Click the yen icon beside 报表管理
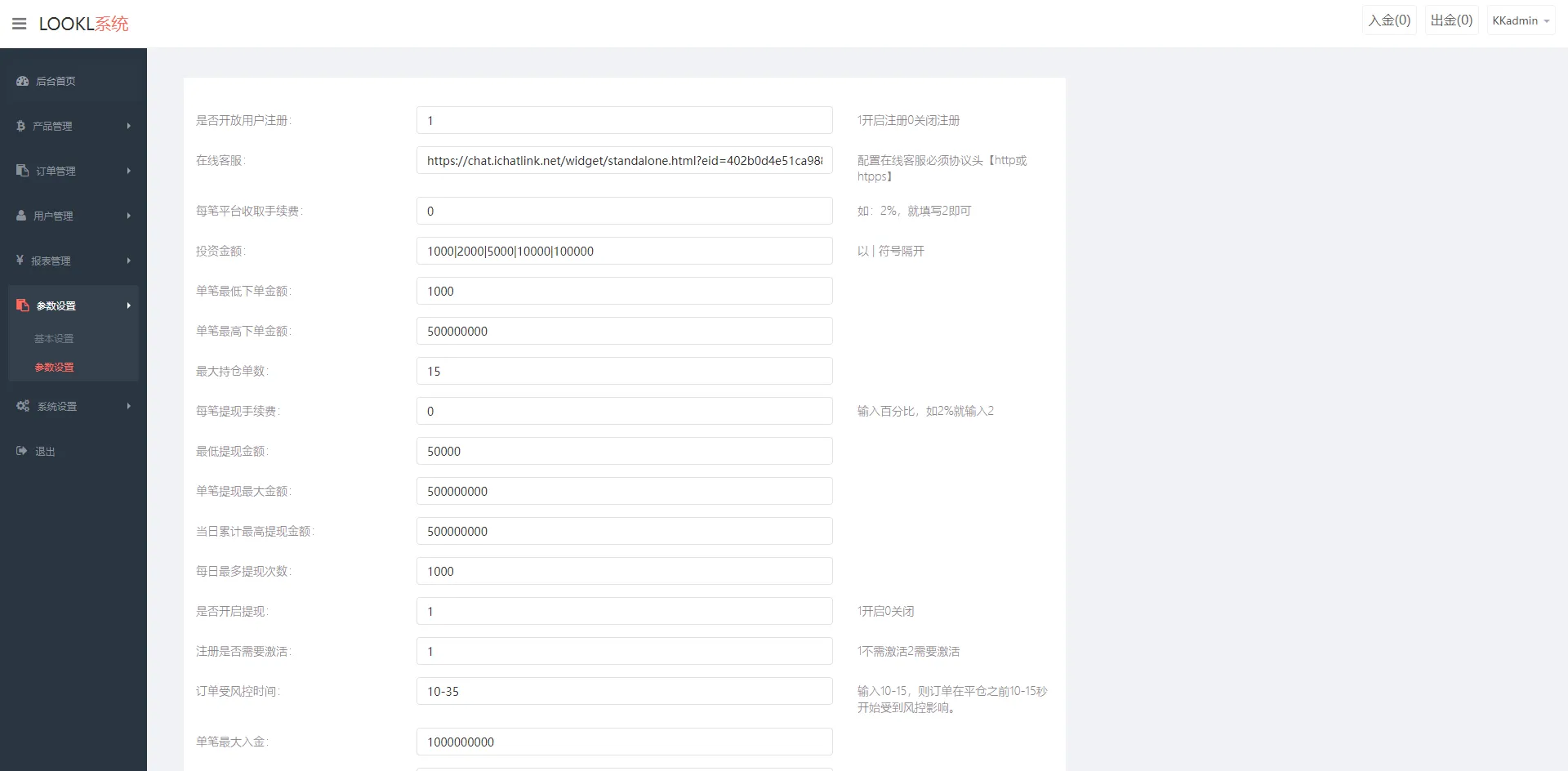The image size is (1568, 771). coord(20,261)
